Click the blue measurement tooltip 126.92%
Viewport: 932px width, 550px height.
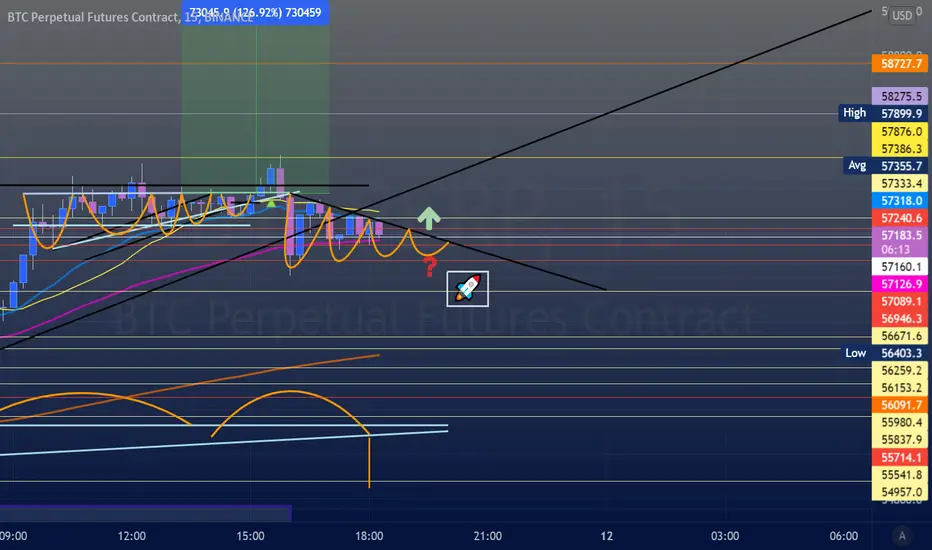256,12
